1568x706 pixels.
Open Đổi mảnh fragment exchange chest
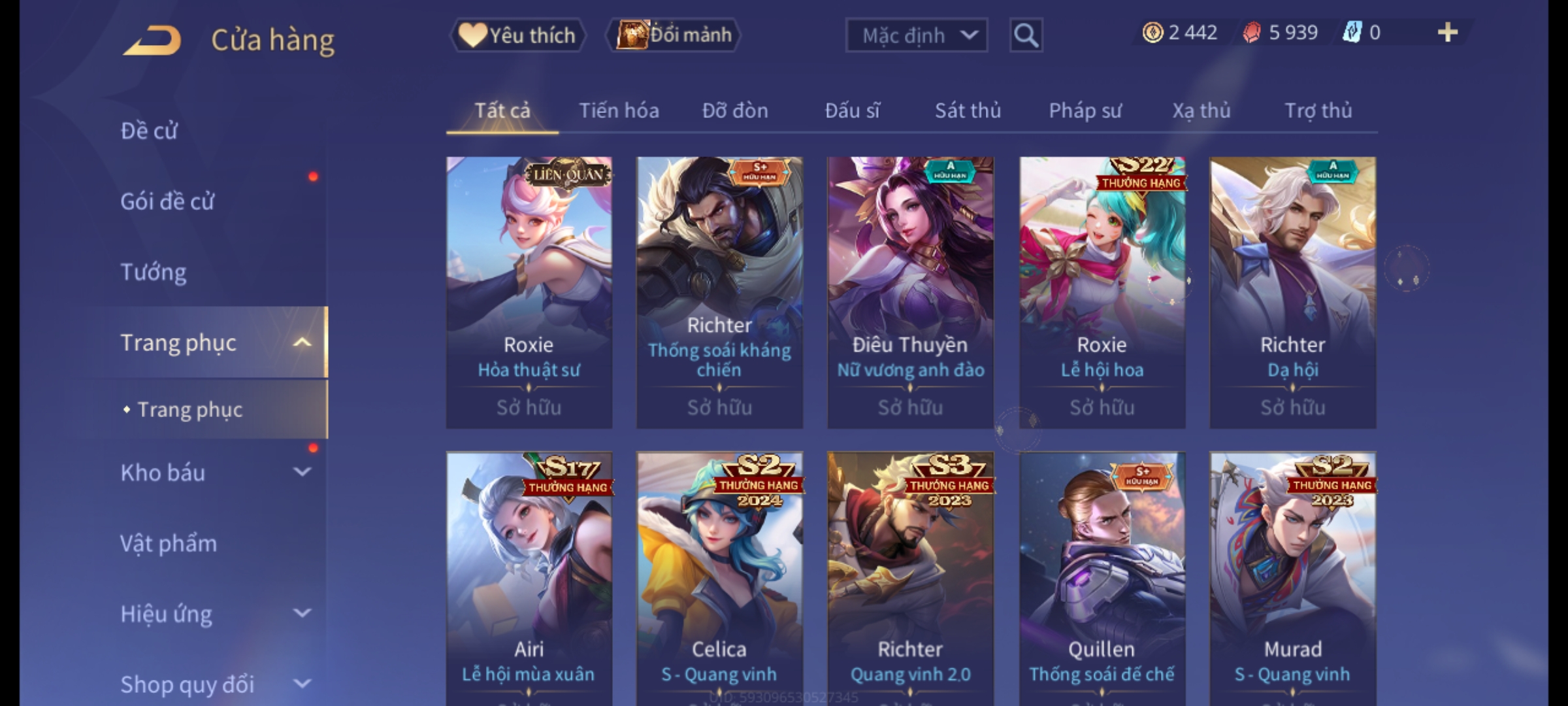[x=674, y=35]
